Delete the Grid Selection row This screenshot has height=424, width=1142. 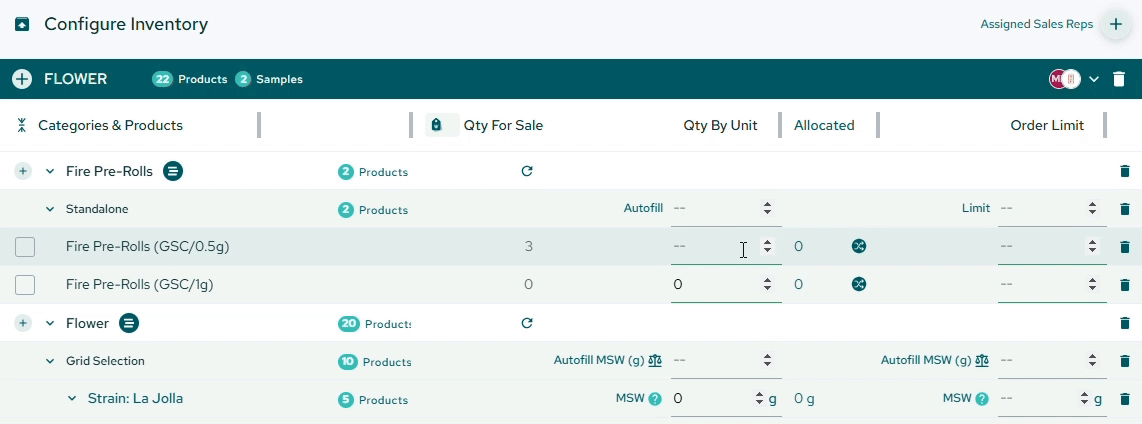(1125, 361)
